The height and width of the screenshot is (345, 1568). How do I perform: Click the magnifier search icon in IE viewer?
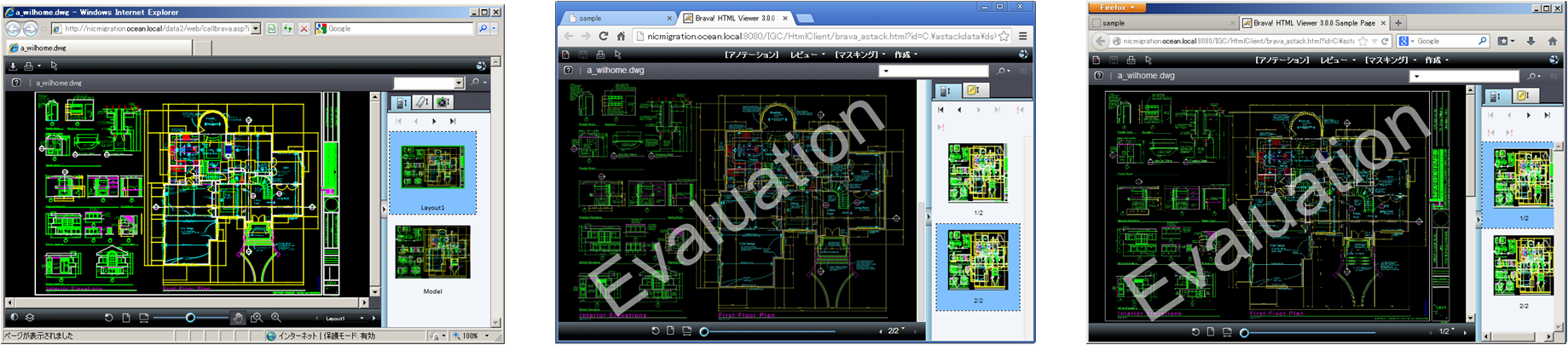point(475,83)
